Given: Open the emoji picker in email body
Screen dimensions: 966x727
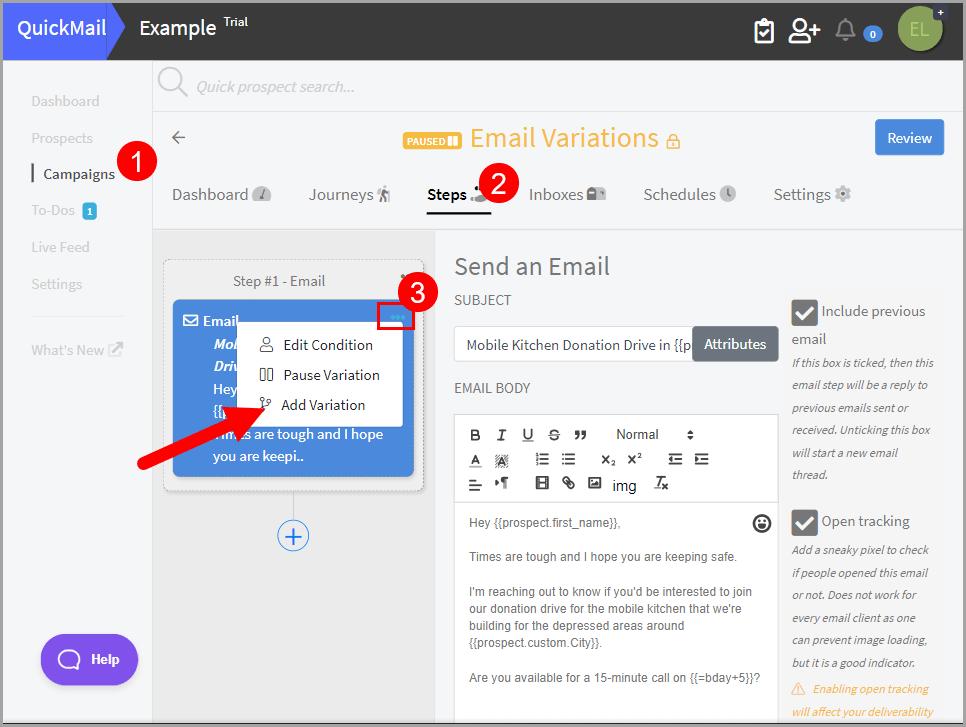Looking at the screenshot, I should 762,523.
